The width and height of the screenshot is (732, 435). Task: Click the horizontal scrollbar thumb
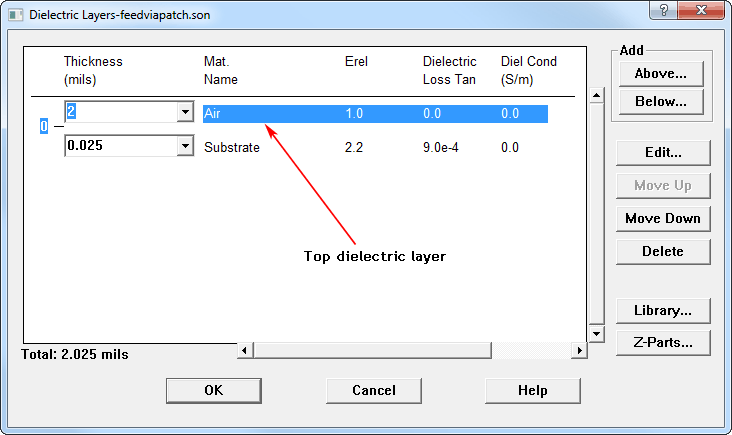coord(372,350)
